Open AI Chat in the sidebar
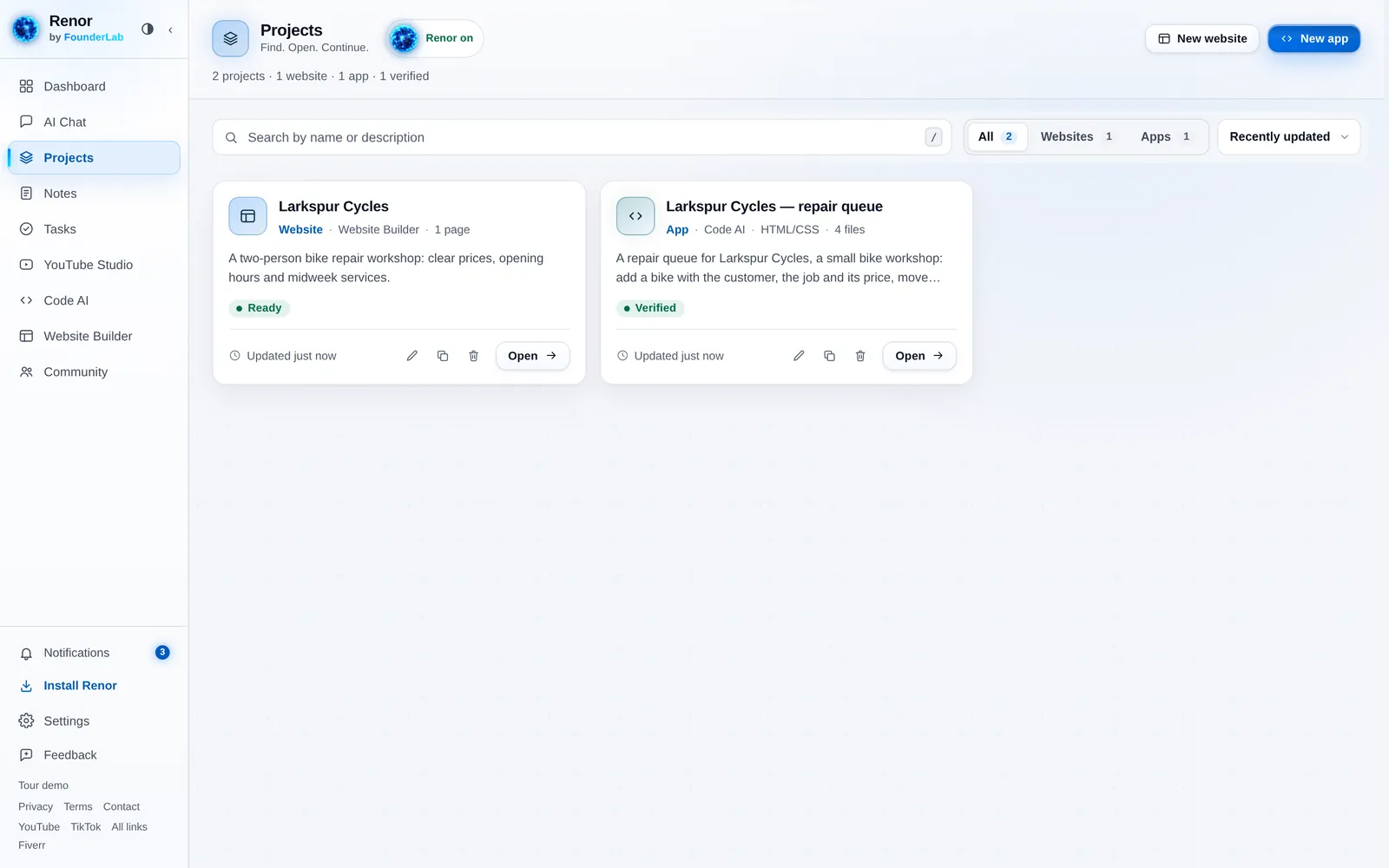 tap(94, 122)
